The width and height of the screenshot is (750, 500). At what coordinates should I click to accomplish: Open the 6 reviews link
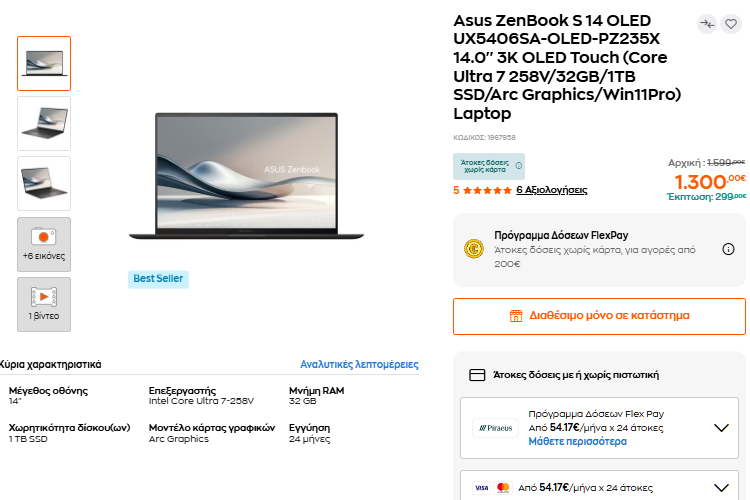[551, 190]
